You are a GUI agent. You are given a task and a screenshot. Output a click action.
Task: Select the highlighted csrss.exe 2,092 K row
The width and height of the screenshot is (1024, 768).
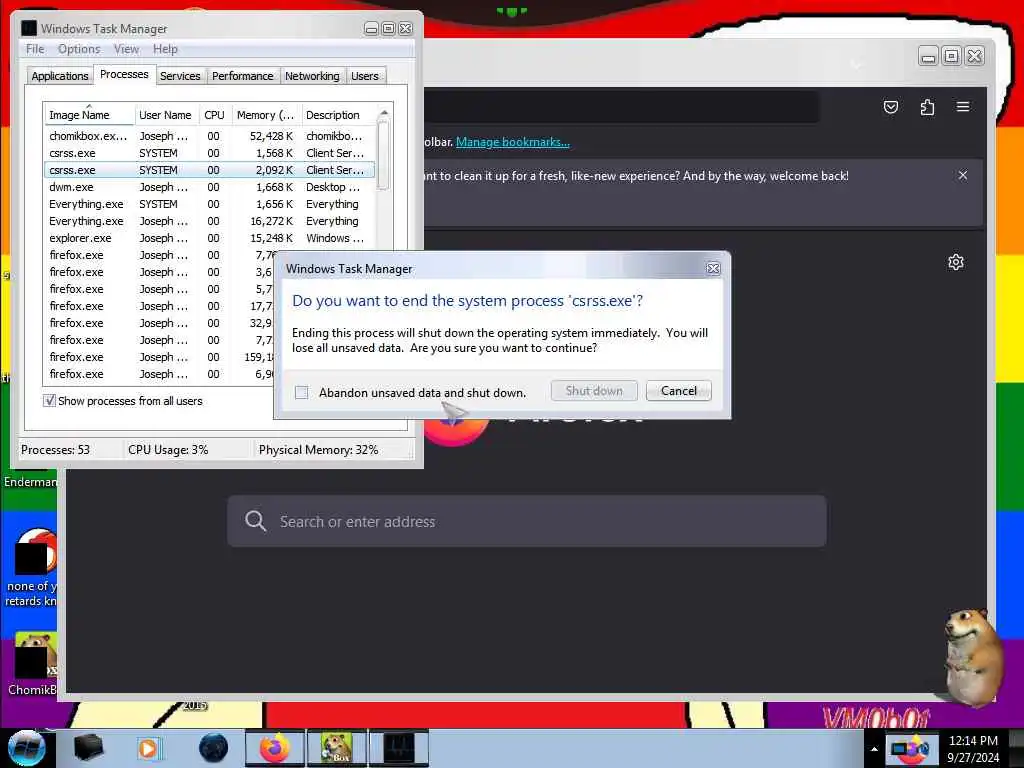click(209, 170)
